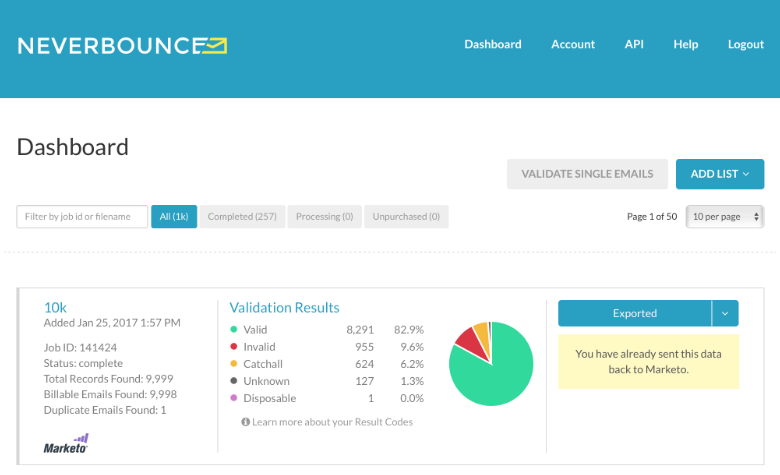Click the NeverBounce envelope logo
Image resolution: width=780 pixels, height=475 pixels.
point(215,45)
